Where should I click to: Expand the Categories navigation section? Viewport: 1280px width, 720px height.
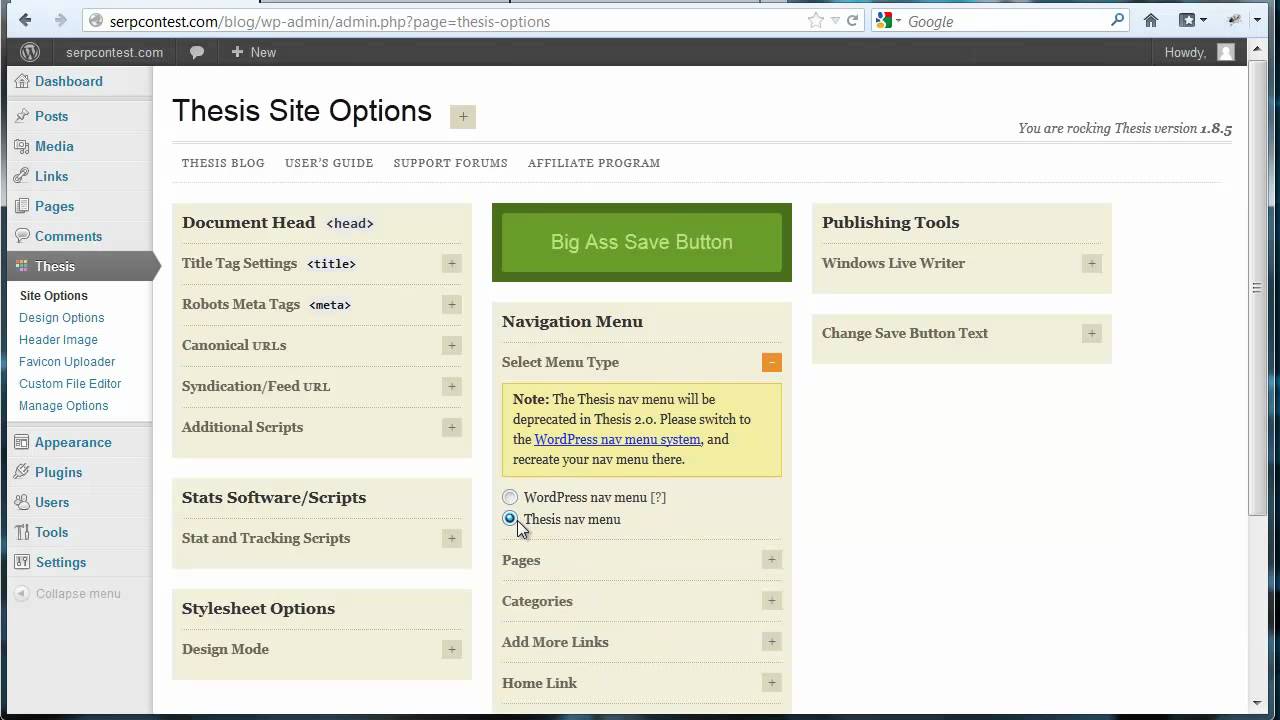coord(771,601)
